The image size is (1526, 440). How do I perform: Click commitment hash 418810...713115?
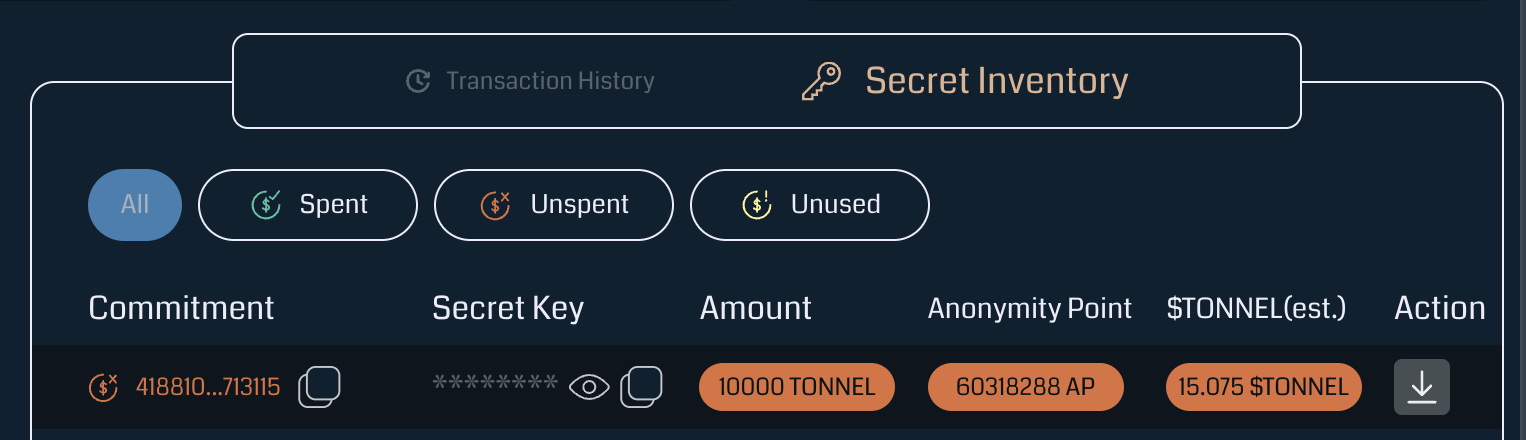[x=208, y=387]
